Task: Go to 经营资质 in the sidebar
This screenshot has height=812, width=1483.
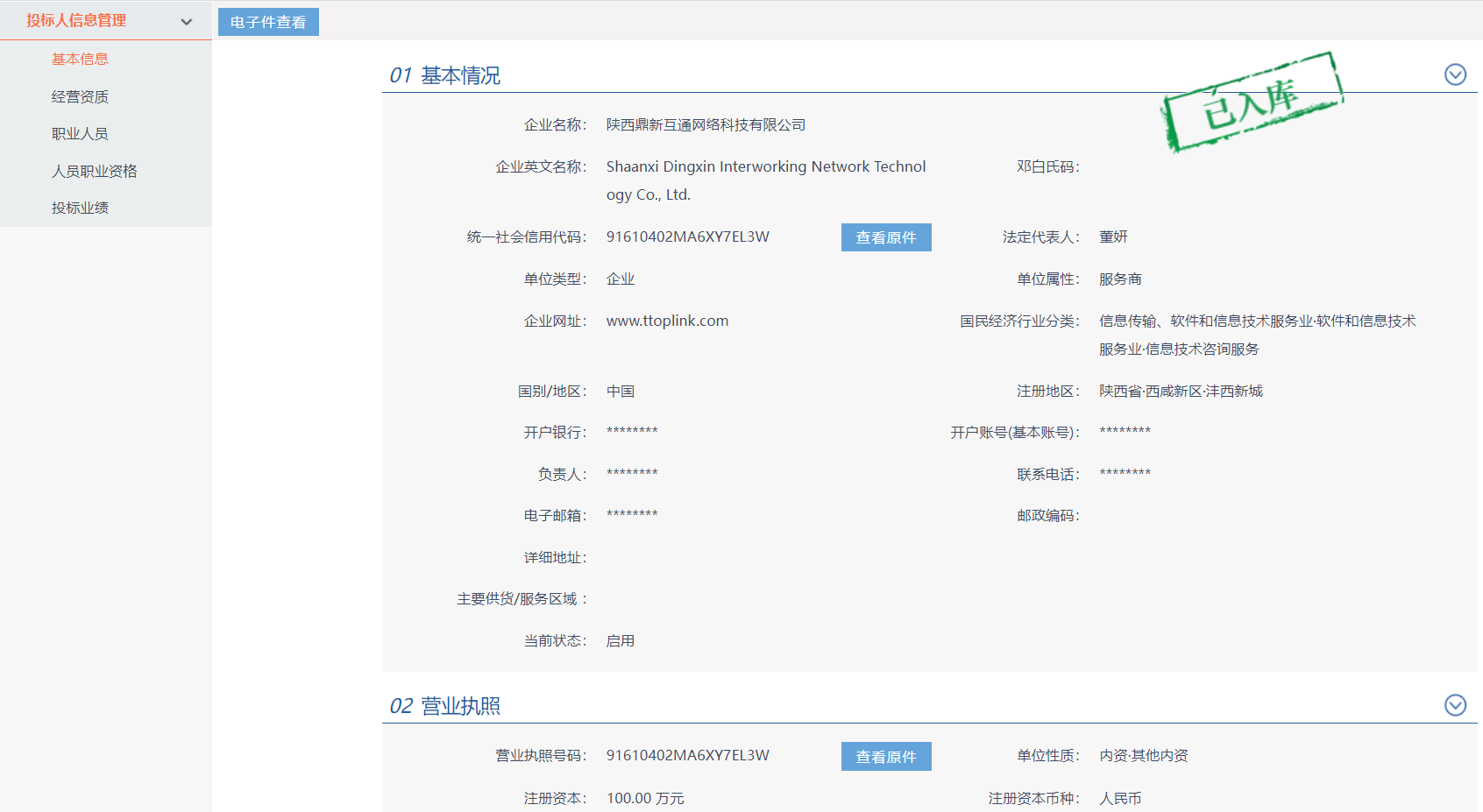Action: 80,96
